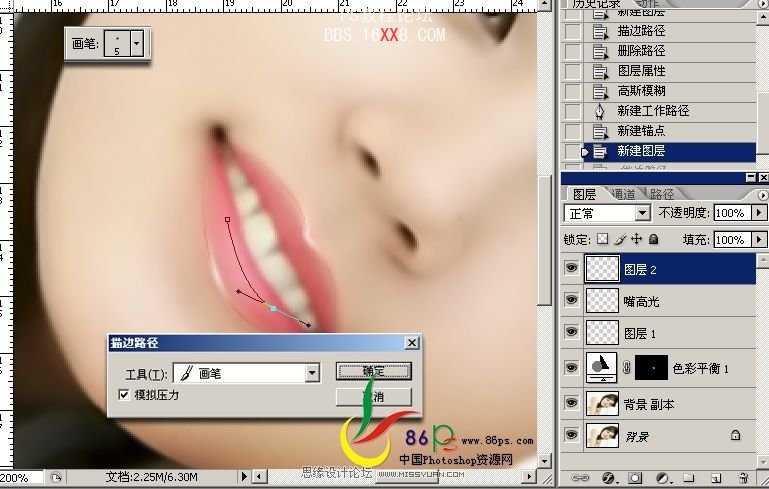
Task: Click the create new layer icon
Action: pyautogui.click(x=715, y=478)
